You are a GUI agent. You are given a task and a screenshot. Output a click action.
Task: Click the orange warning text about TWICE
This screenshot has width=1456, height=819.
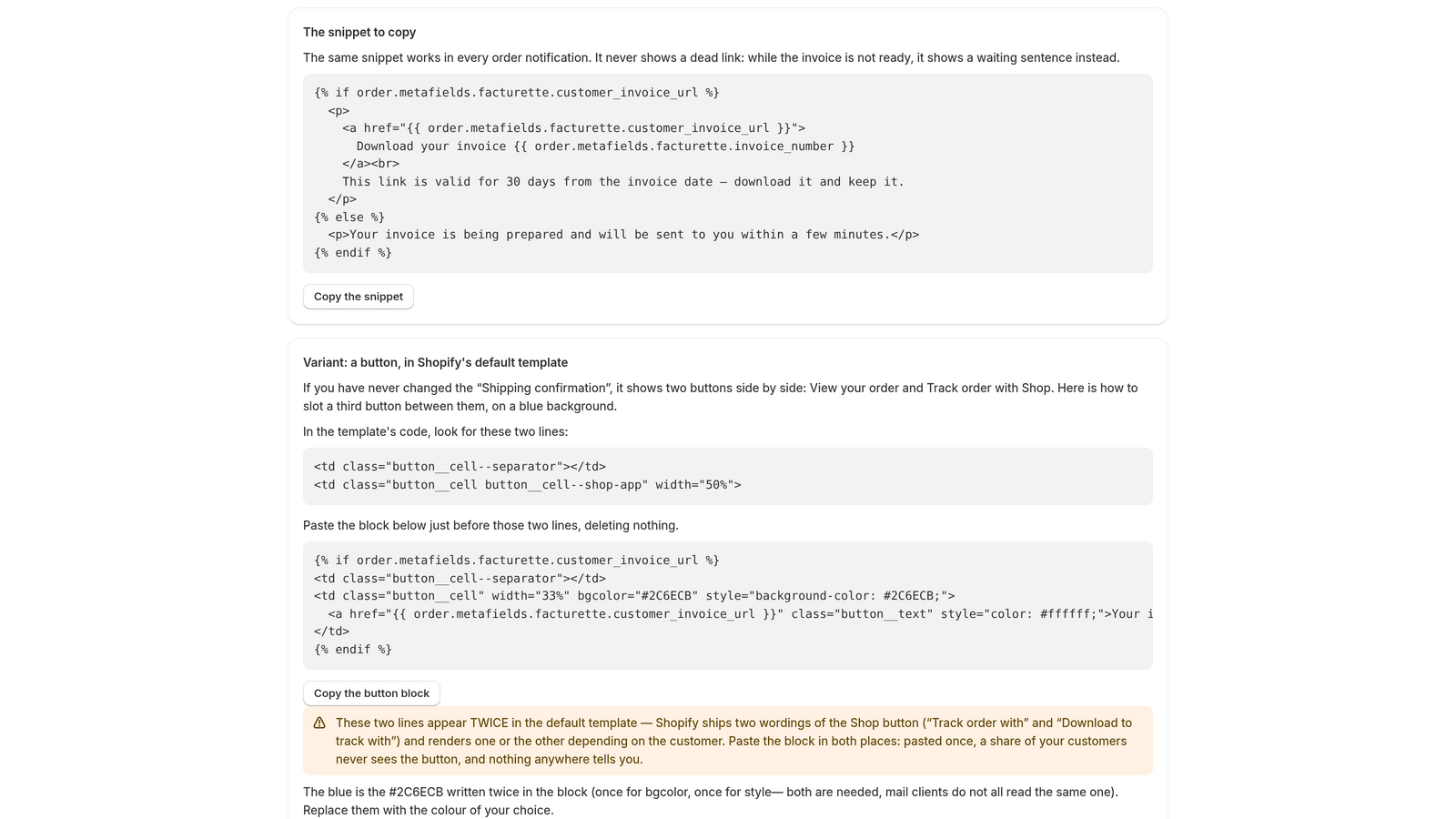click(x=733, y=741)
